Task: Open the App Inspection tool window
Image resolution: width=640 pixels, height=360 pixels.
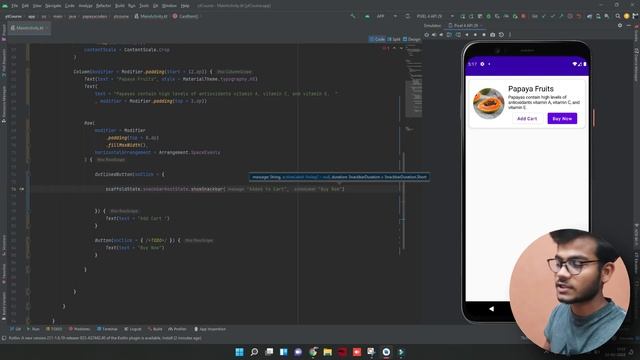Action: (x=210, y=329)
